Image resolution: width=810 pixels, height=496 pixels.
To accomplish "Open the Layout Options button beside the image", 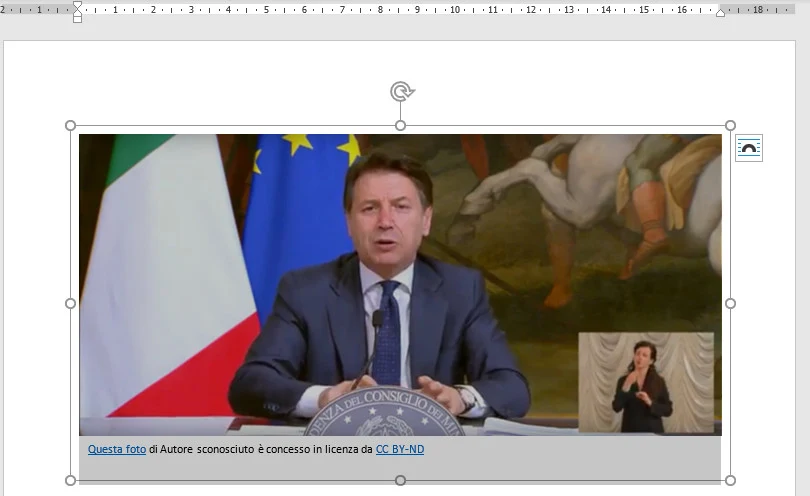I will (x=748, y=148).
